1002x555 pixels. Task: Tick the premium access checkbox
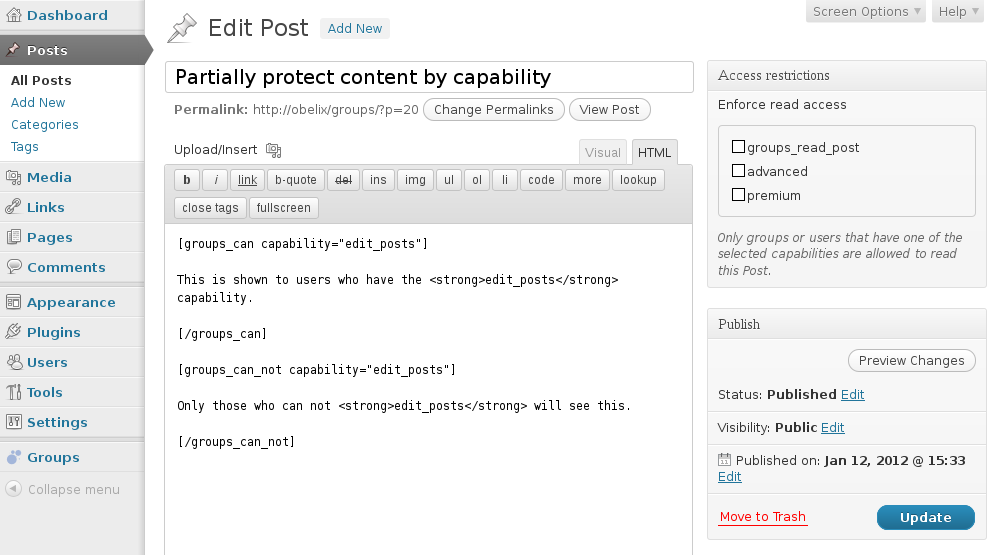738,195
